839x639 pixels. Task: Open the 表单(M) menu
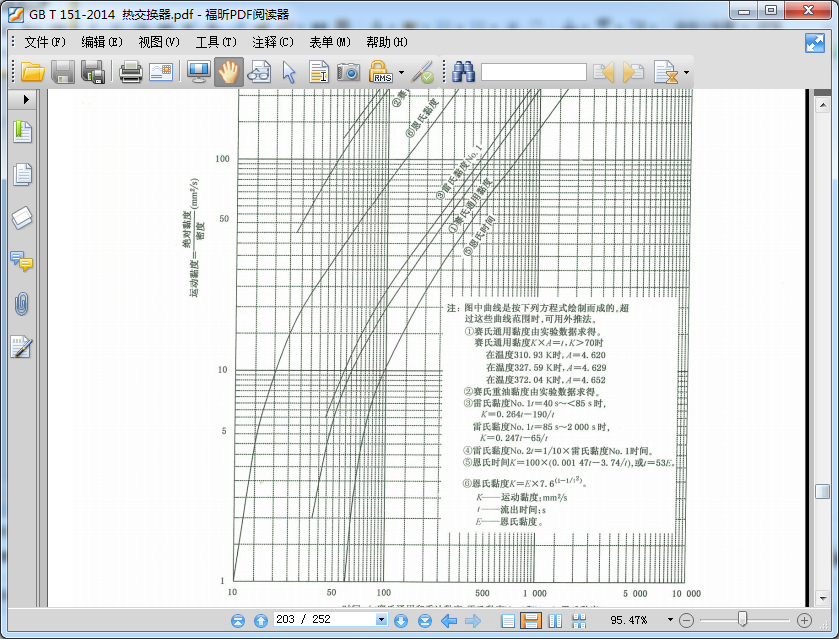point(330,42)
